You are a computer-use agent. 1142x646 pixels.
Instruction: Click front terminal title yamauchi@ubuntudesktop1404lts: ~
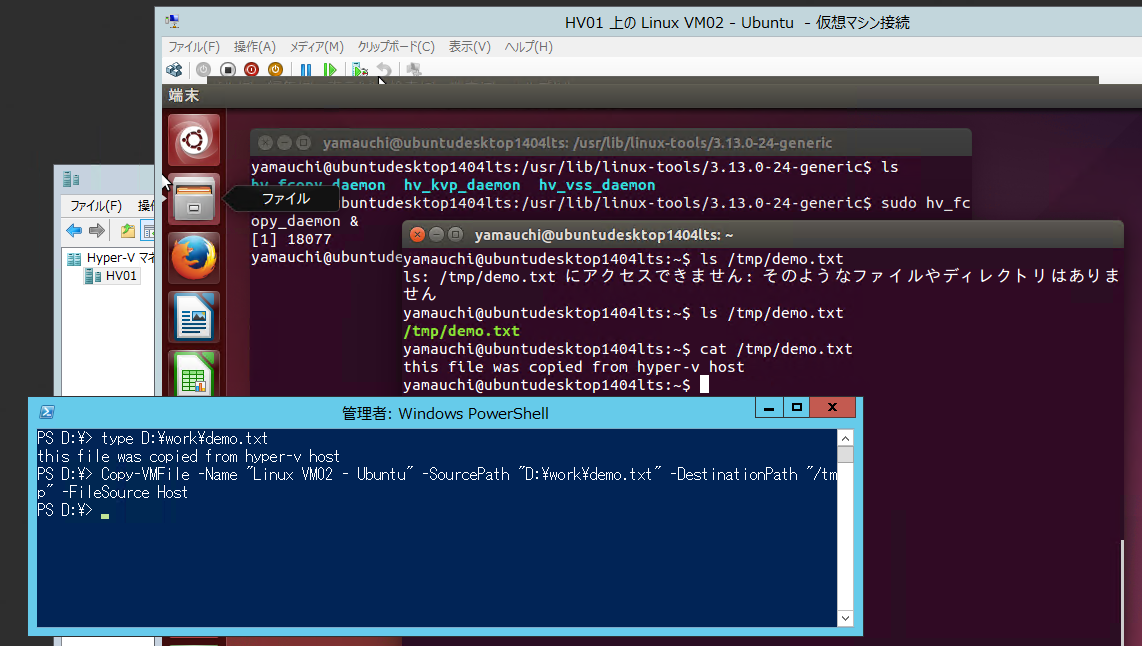pyautogui.click(x=604, y=235)
